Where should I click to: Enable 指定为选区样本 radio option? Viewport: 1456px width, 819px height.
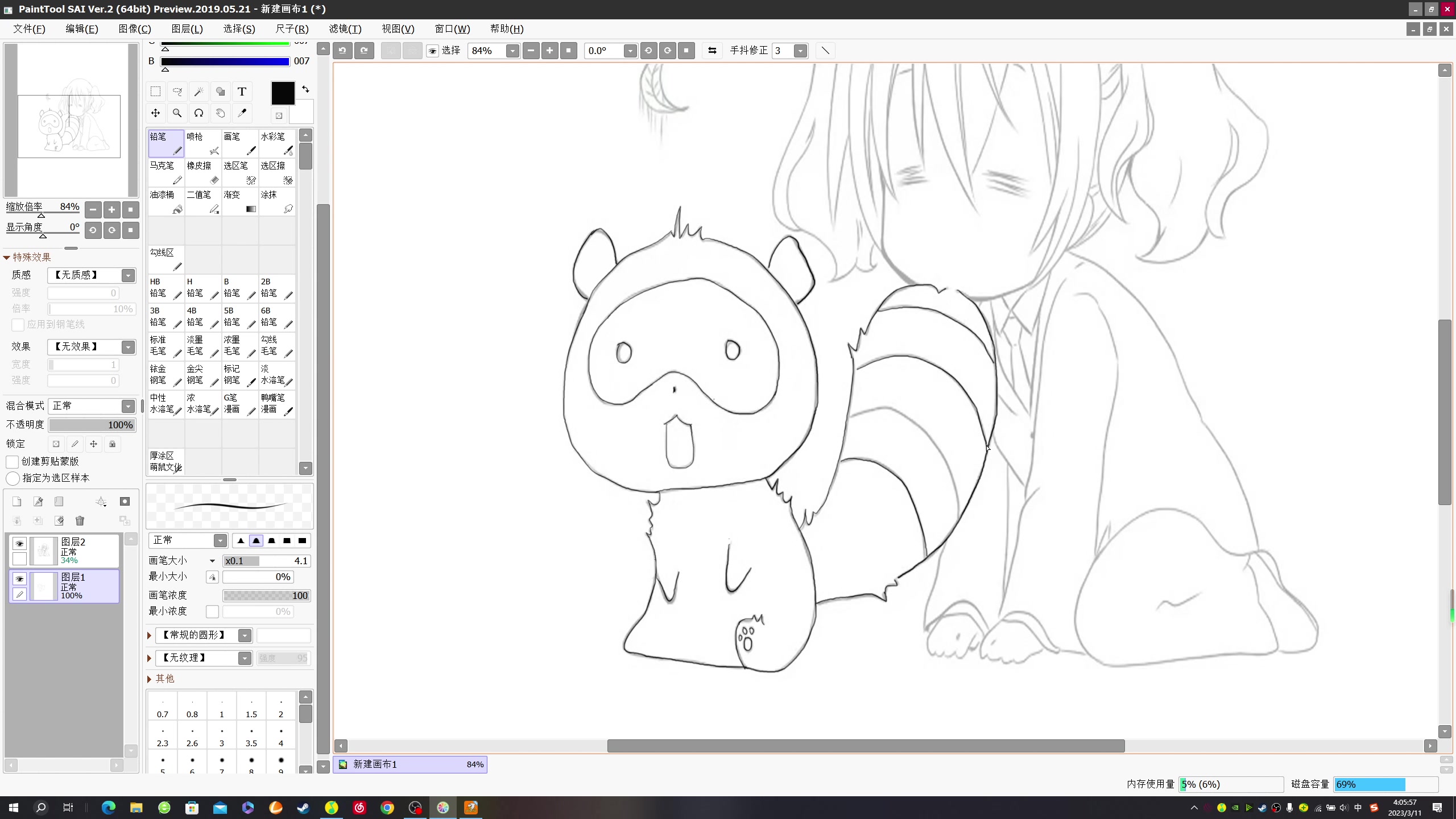click(x=13, y=478)
